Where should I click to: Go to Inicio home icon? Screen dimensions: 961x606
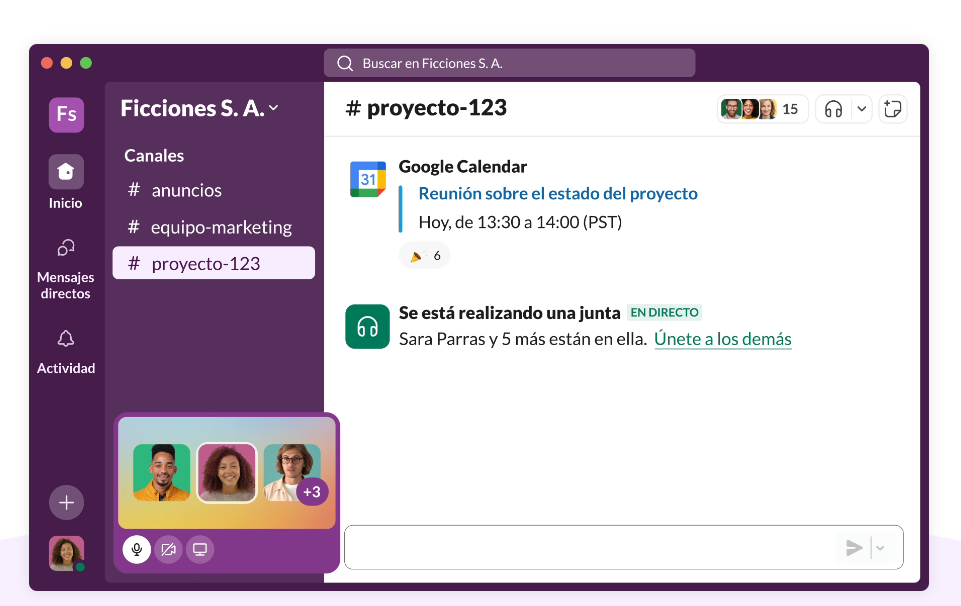[x=66, y=172]
